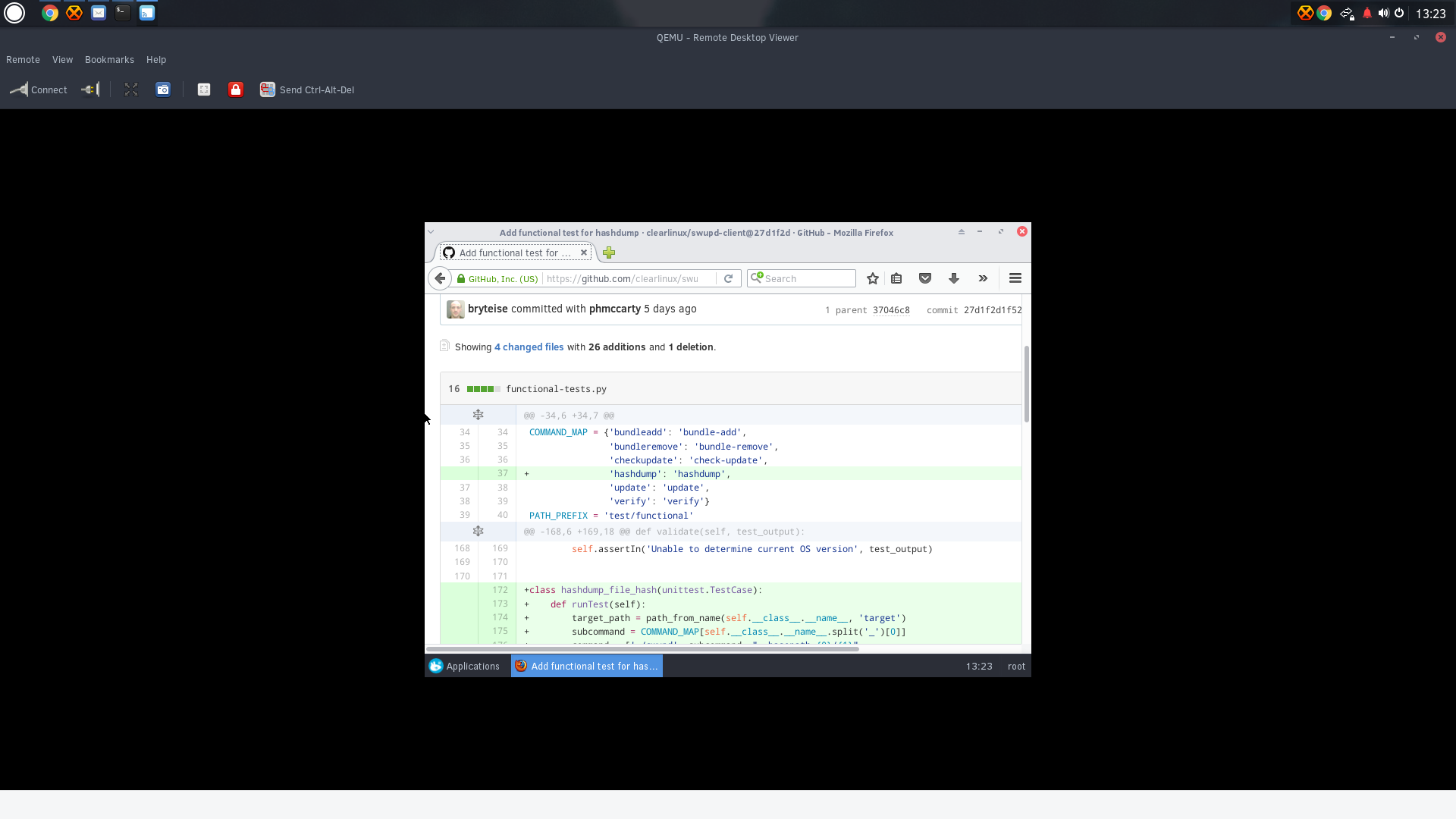
Task: Click the scaling icon in viewer toolbar
Action: pos(204,89)
